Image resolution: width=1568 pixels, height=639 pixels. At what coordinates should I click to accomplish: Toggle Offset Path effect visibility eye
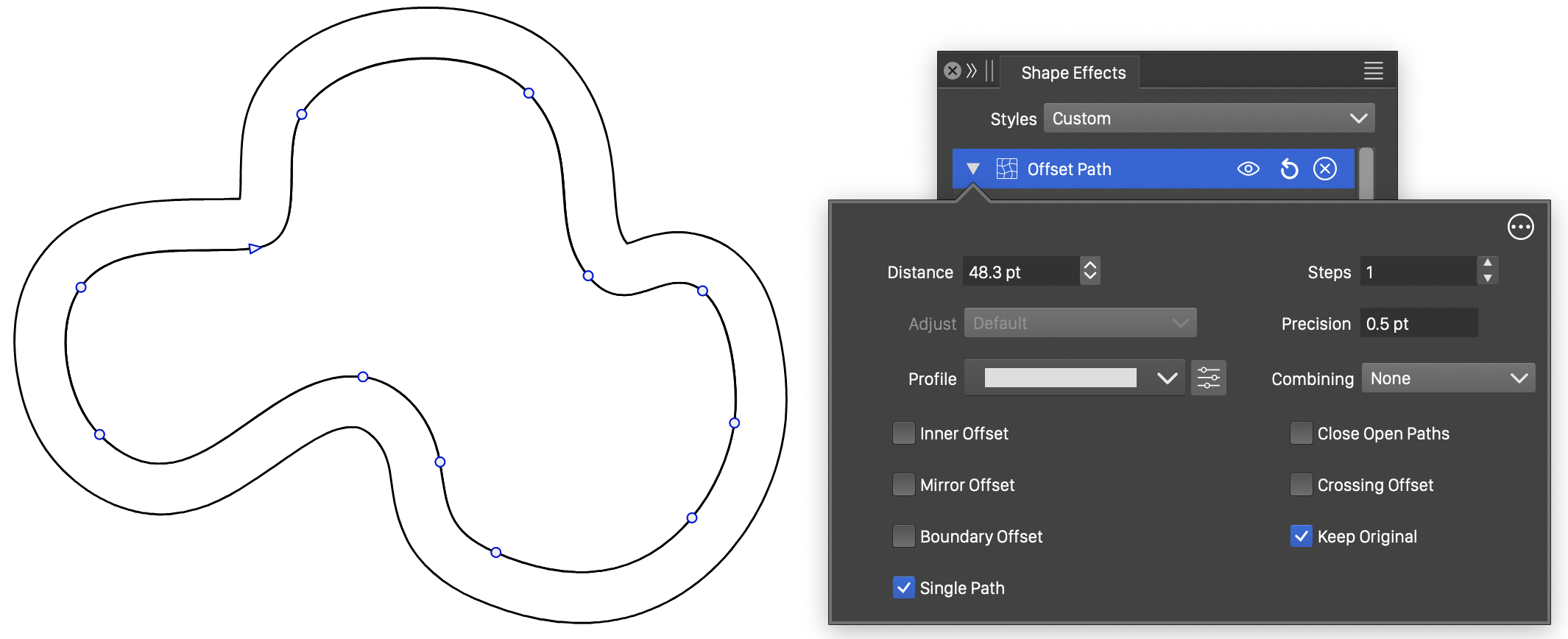pyautogui.click(x=1248, y=169)
